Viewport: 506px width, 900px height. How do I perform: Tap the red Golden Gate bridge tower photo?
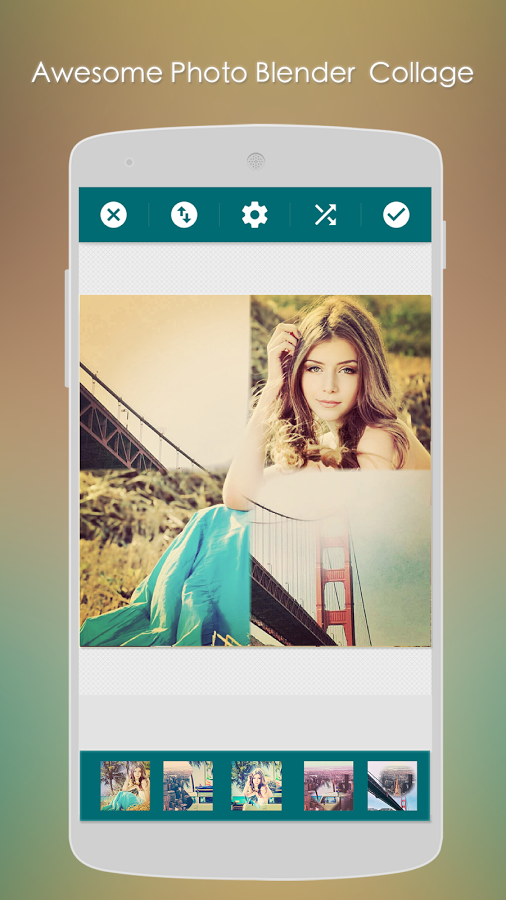pyautogui.click(x=340, y=558)
